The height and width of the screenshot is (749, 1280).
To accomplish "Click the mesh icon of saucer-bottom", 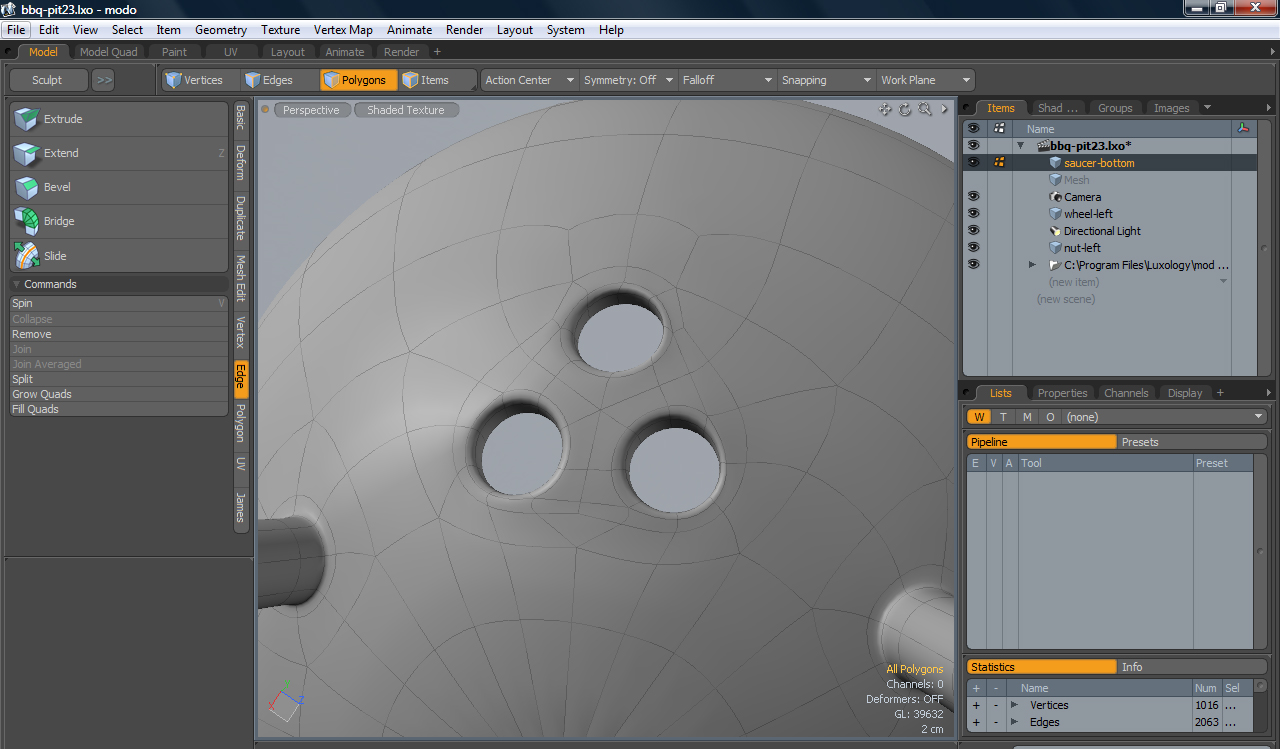I will 1055,163.
